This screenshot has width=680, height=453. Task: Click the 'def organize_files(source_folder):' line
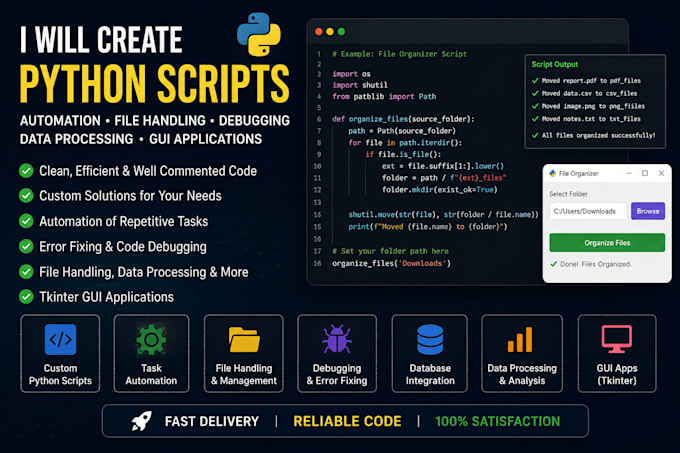403,119
